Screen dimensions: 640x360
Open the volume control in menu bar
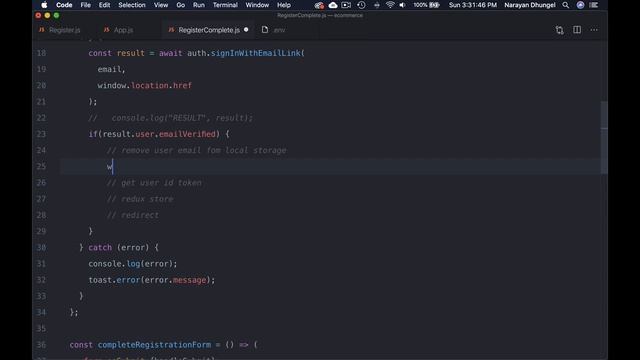point(402,5)
